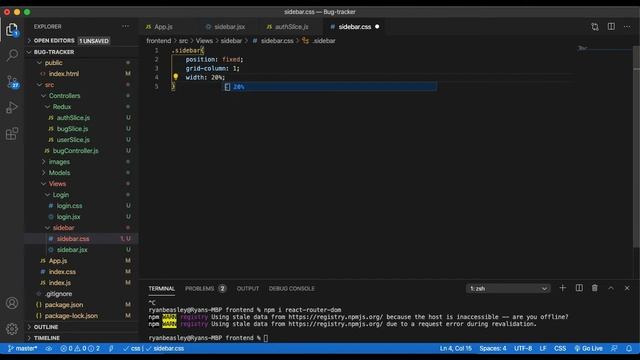Select the sidebar.css editor tab
This screenshot has height=360, width=640.
point(355,27)
